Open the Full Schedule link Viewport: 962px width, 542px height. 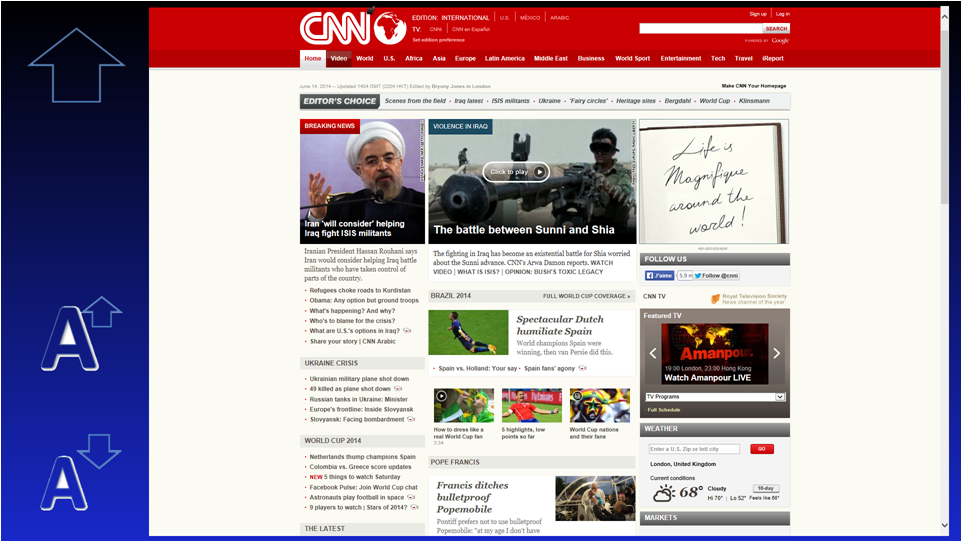664,409
